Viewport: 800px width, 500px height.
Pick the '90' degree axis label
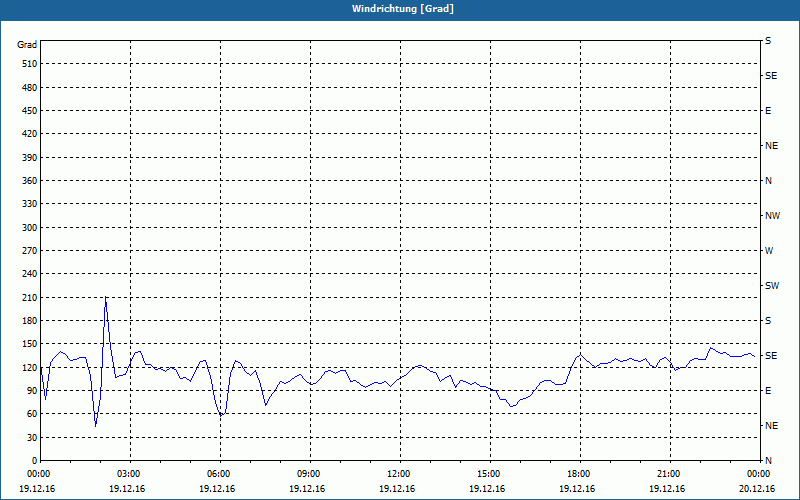[x=32, y=391]
